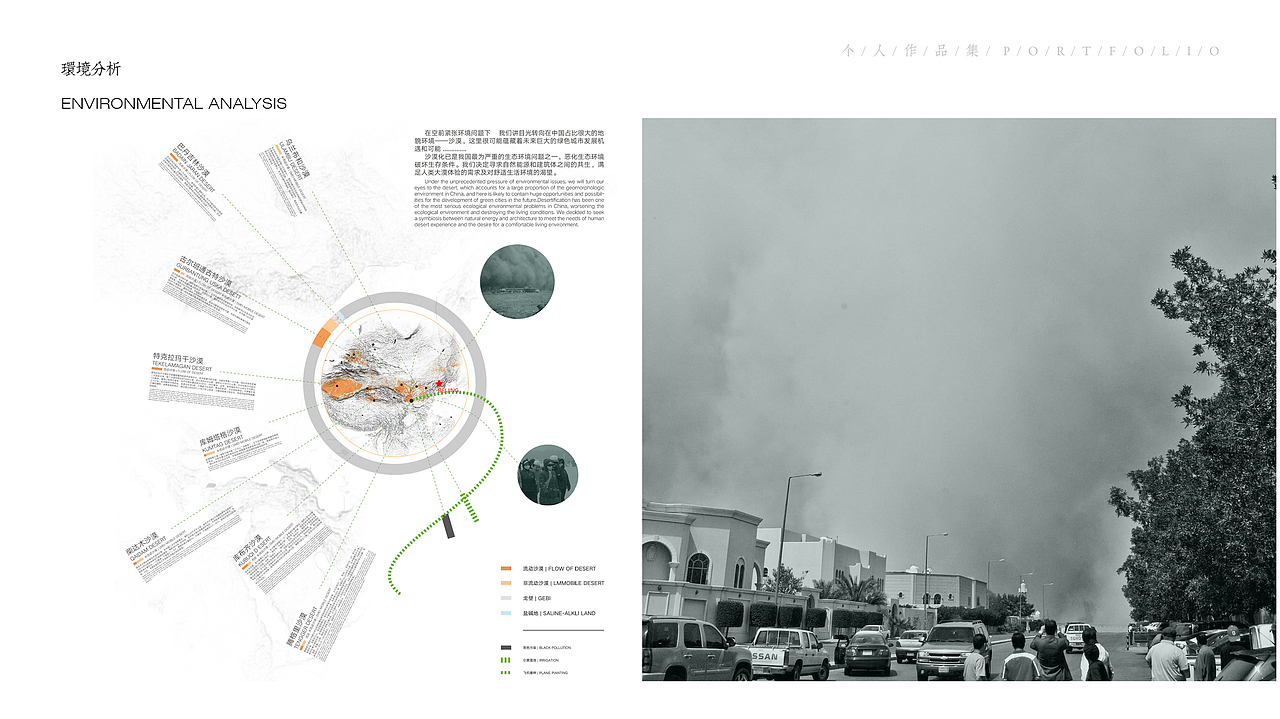Viewport: 1280px width, 719px height.
Task: Click the light blue 'Saline-Alkli Land' legend swatch
Action: (x=506, y=613)
